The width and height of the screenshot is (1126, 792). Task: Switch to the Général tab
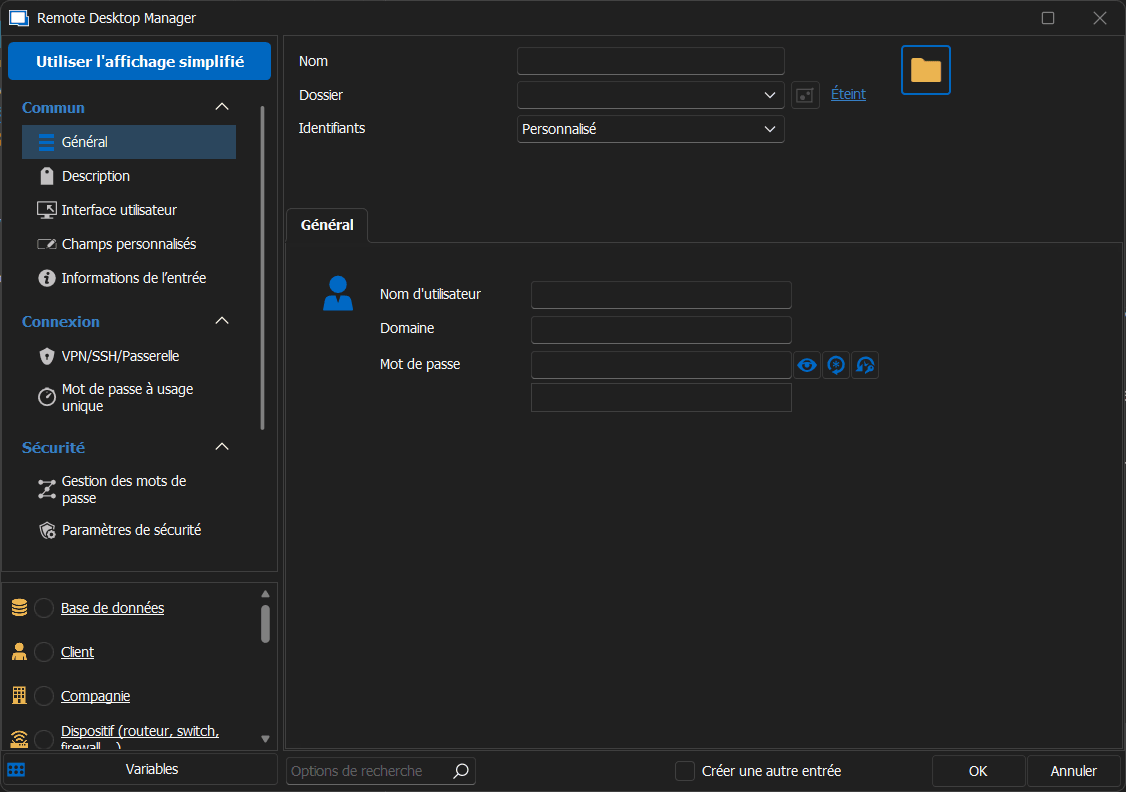pyautogui.click(x=327, y=225)
